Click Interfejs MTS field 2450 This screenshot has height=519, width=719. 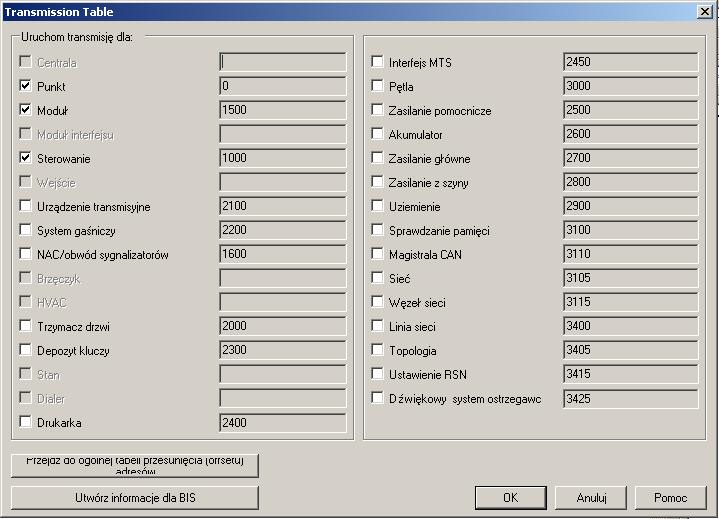click(631, 62)
